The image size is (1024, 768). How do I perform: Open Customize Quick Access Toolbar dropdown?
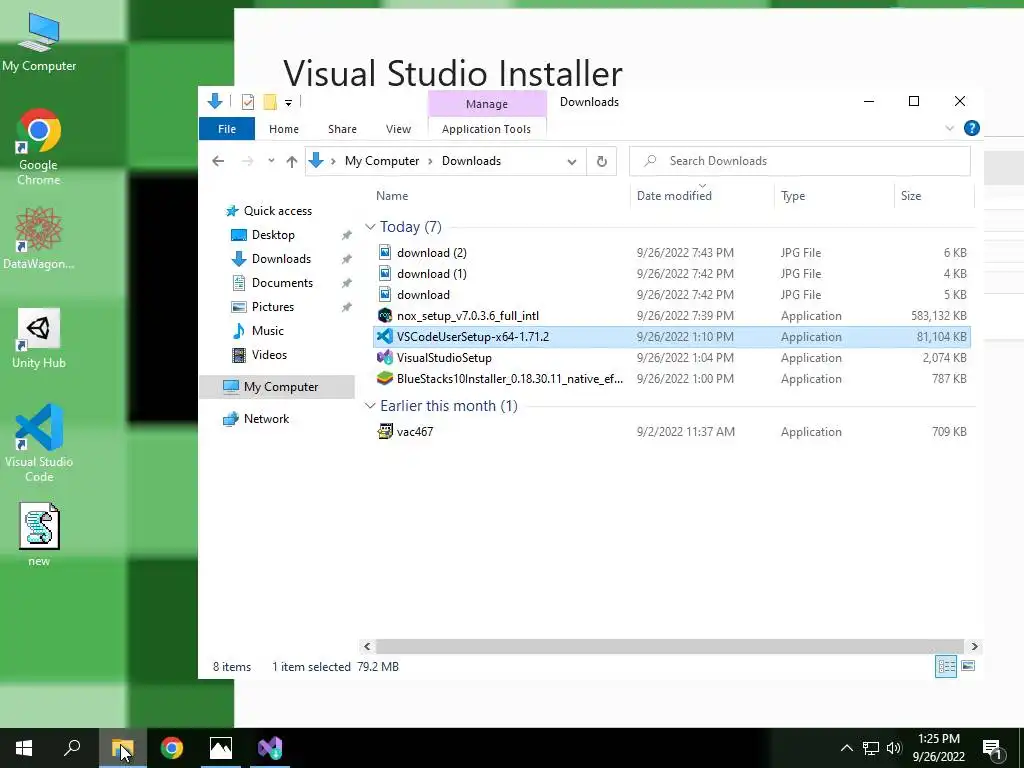pos(288,103)
